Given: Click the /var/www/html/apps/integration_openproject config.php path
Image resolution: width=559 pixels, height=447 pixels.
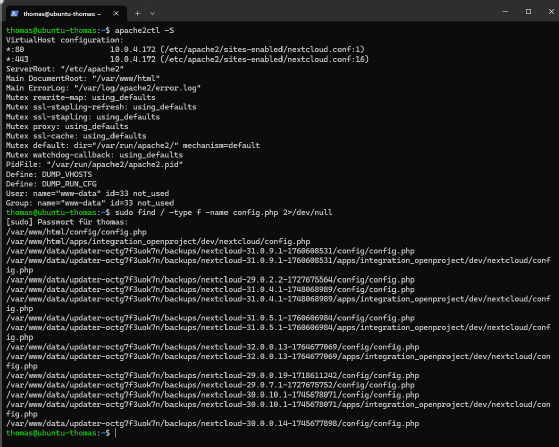Looking at the screenshot, I should pos(158,242).
